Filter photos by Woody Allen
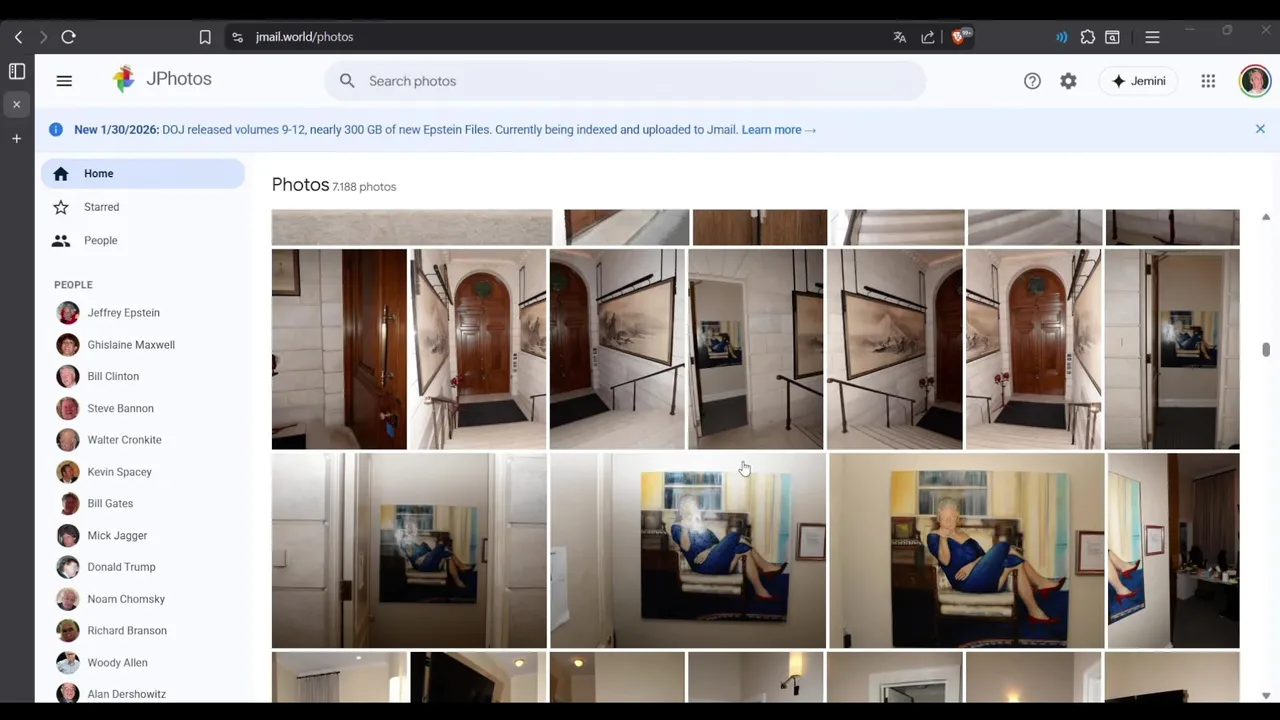The height and width of the screenshot is (720, 1280). 143,662
